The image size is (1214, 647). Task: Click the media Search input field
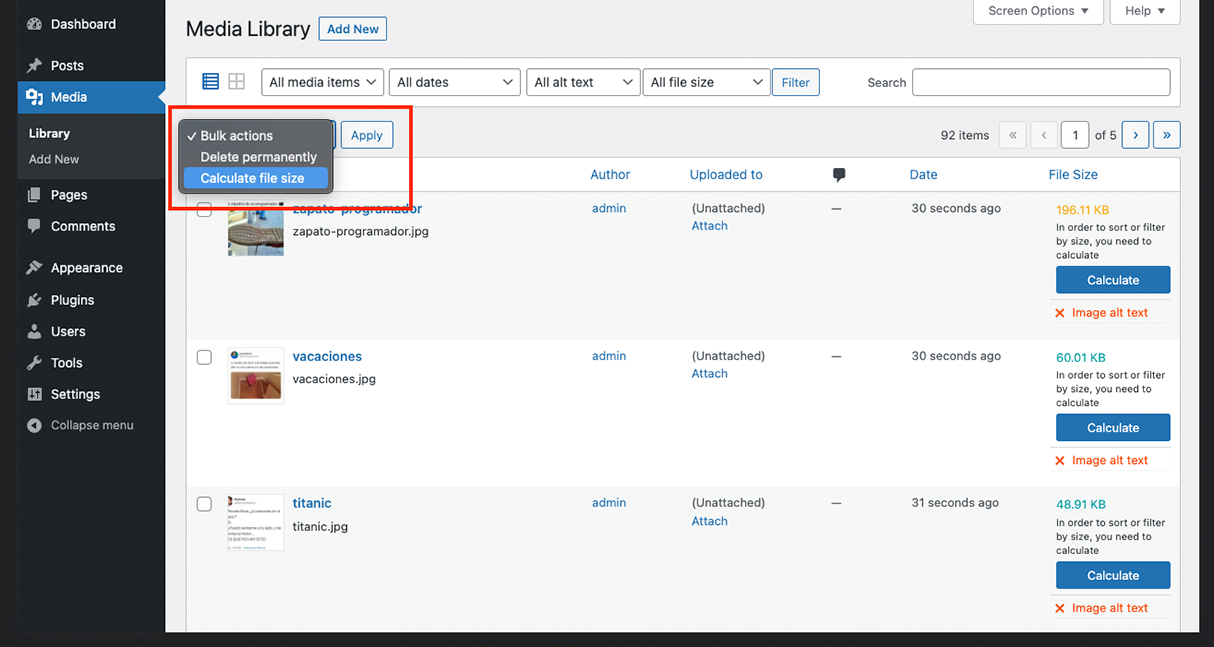click(x=1041, y=82)
